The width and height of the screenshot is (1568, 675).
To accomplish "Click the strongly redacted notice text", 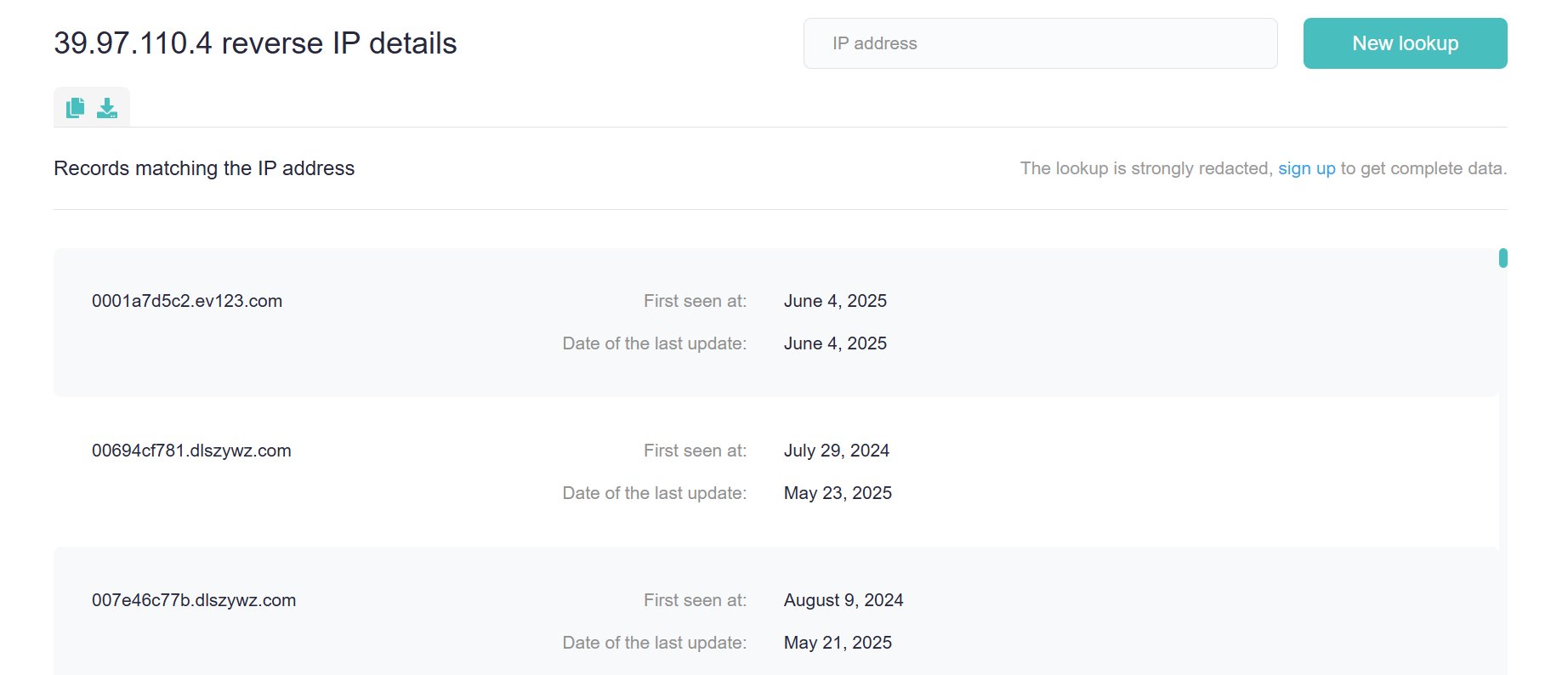I will click(1145, 168).
